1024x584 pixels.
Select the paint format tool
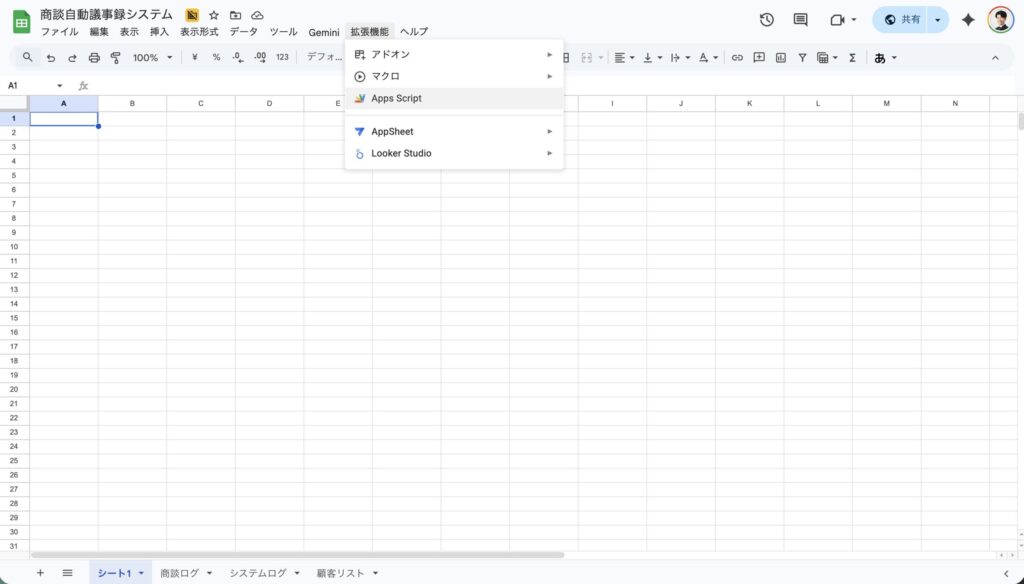click(x=115, y=58)
